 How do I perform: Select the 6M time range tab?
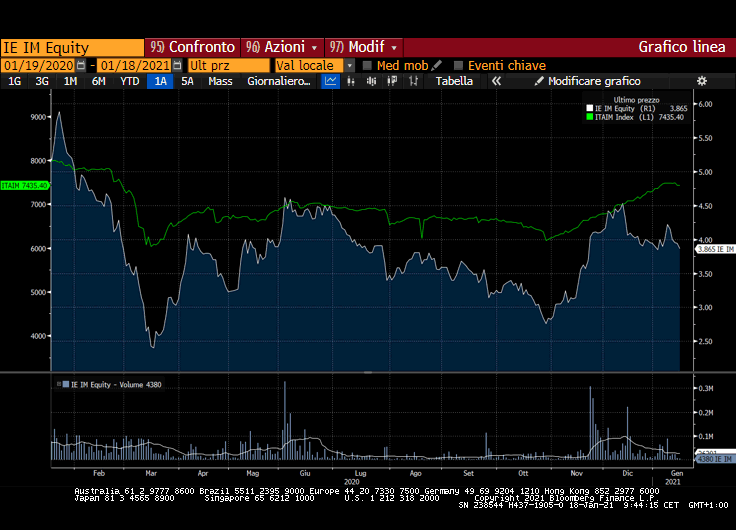99,81
